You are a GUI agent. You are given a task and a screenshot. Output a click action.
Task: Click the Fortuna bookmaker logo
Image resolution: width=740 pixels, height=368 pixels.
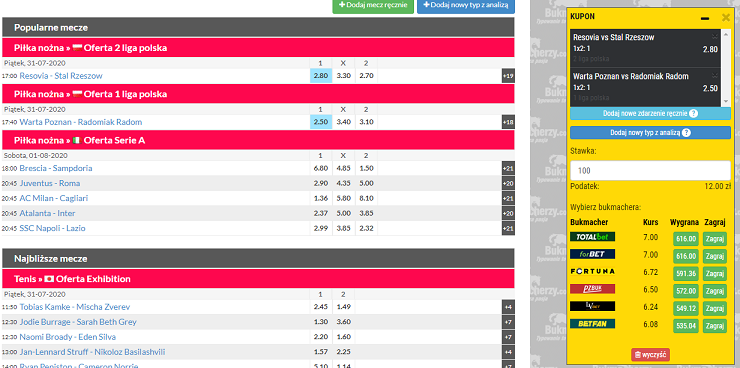(592, 272)
